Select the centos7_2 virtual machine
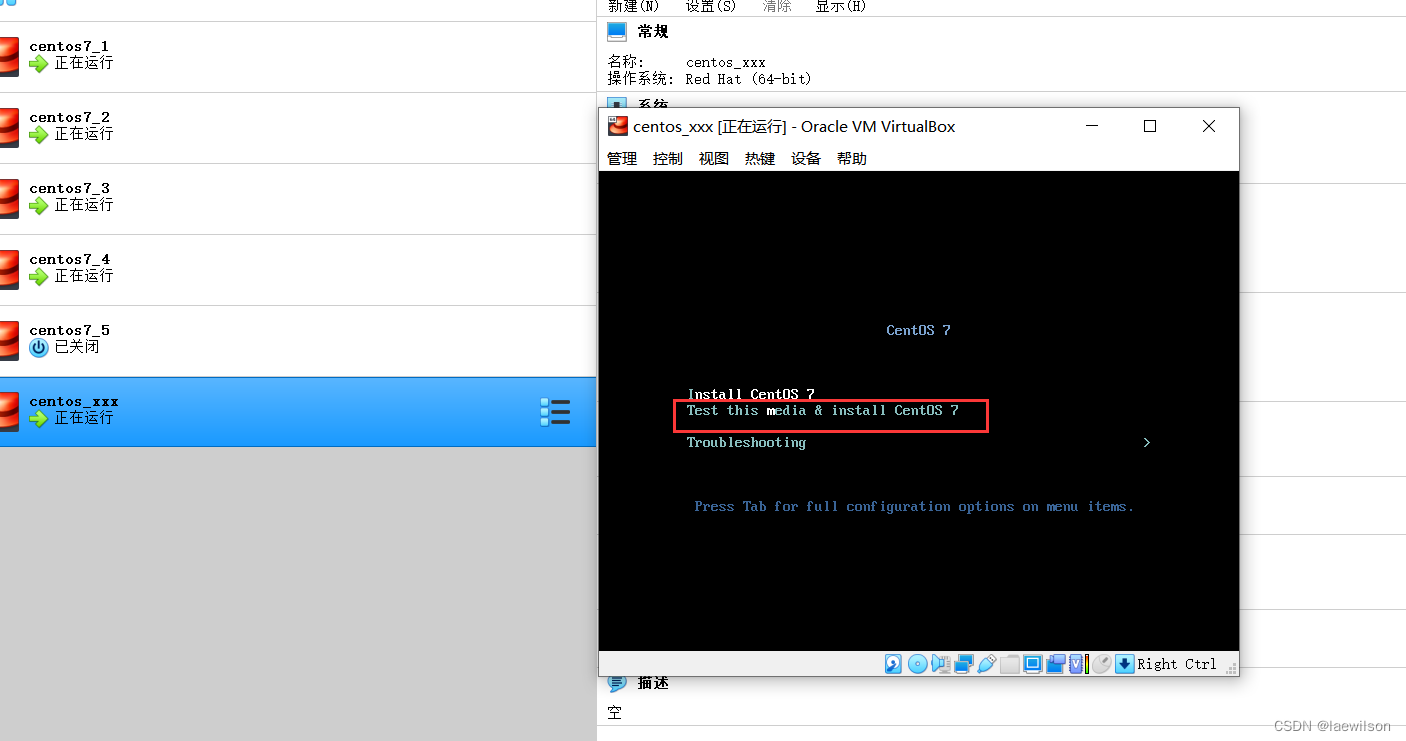1406x741 pixels. [298, 128]
